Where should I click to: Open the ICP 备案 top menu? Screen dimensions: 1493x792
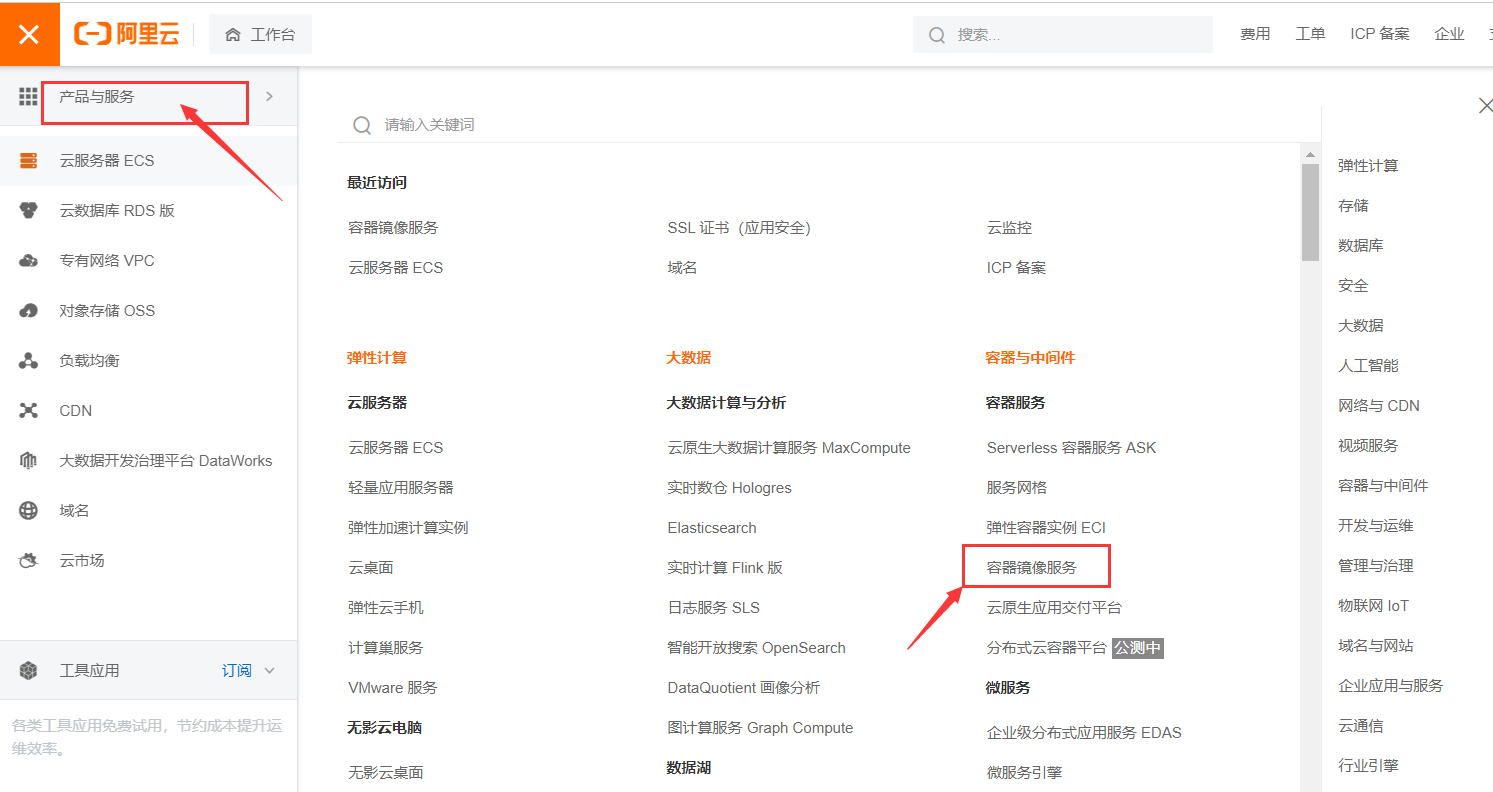[1380, 34]
